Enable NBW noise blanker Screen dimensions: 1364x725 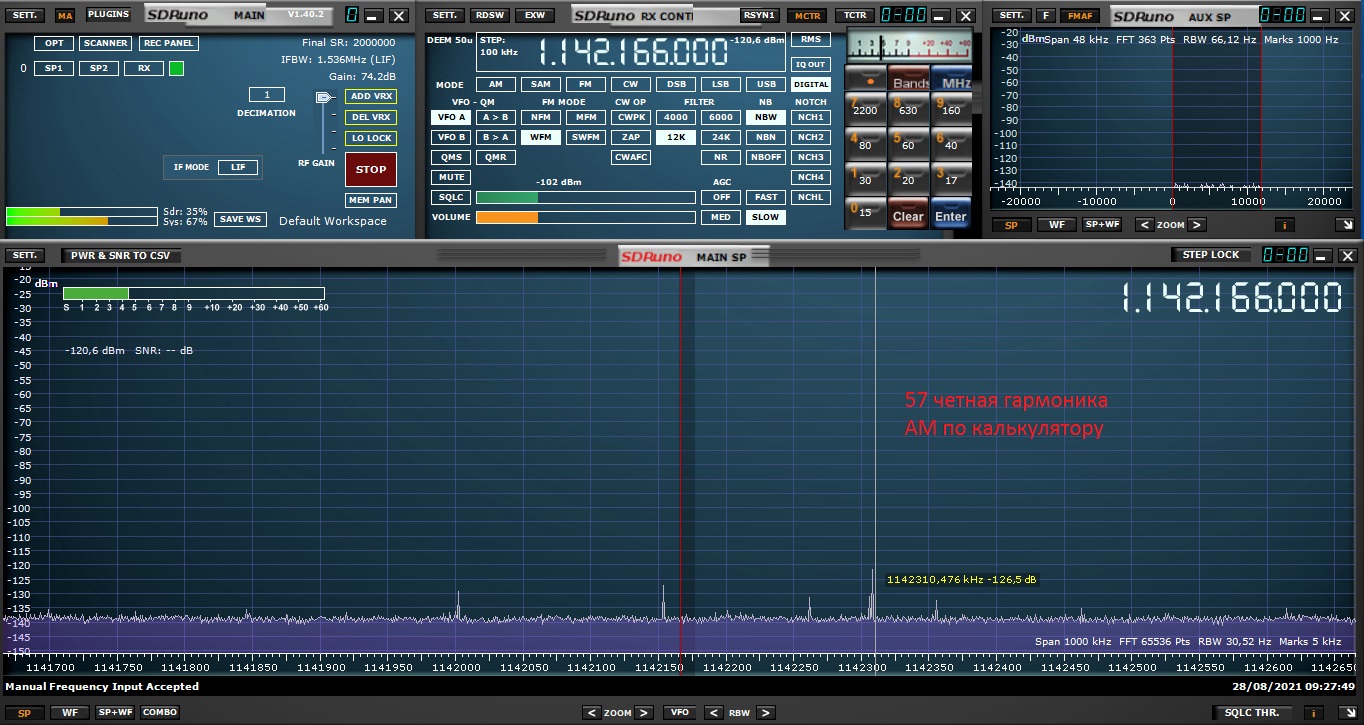765,117
